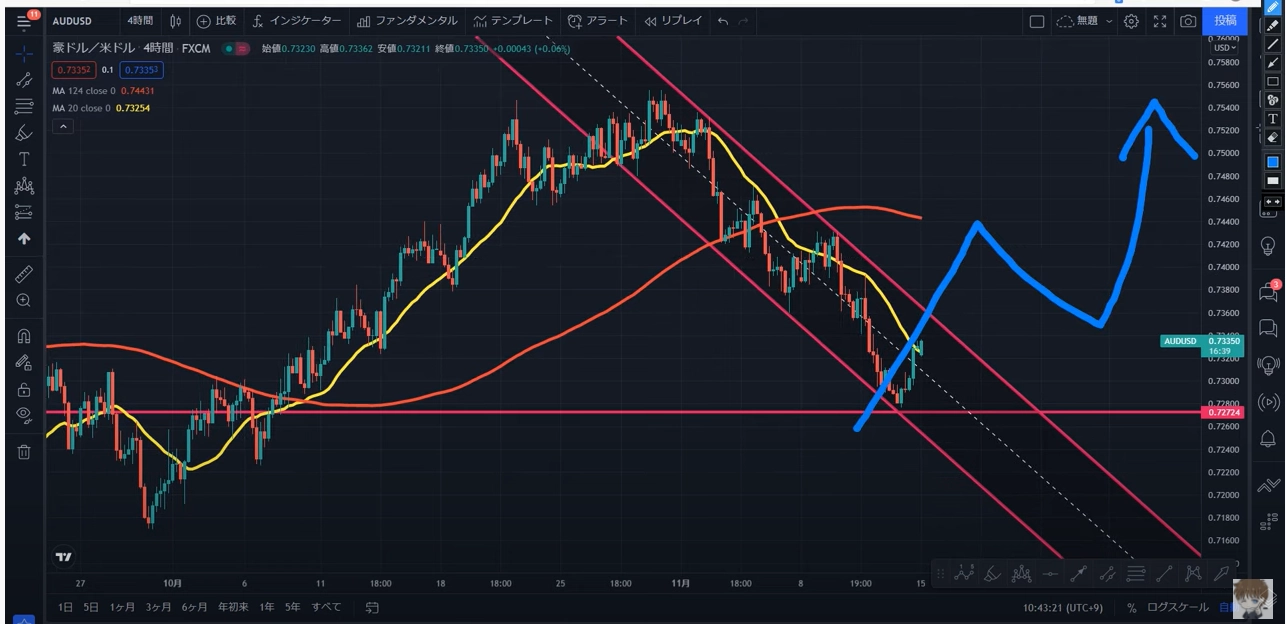Open the 比較 compare symbol button
The height and width of the screenshot is (624, 1286).
[x=216, y=21]
